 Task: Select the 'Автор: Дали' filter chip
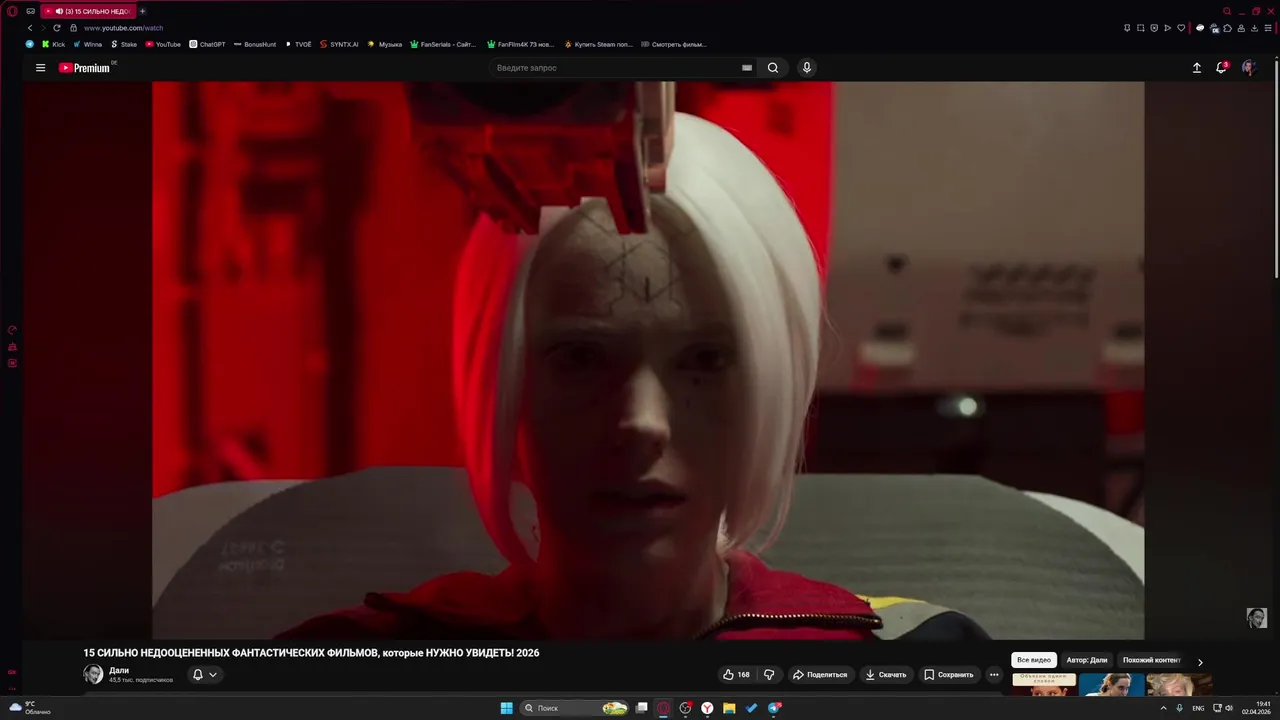pyautogui.click(x=1087, y=660)
